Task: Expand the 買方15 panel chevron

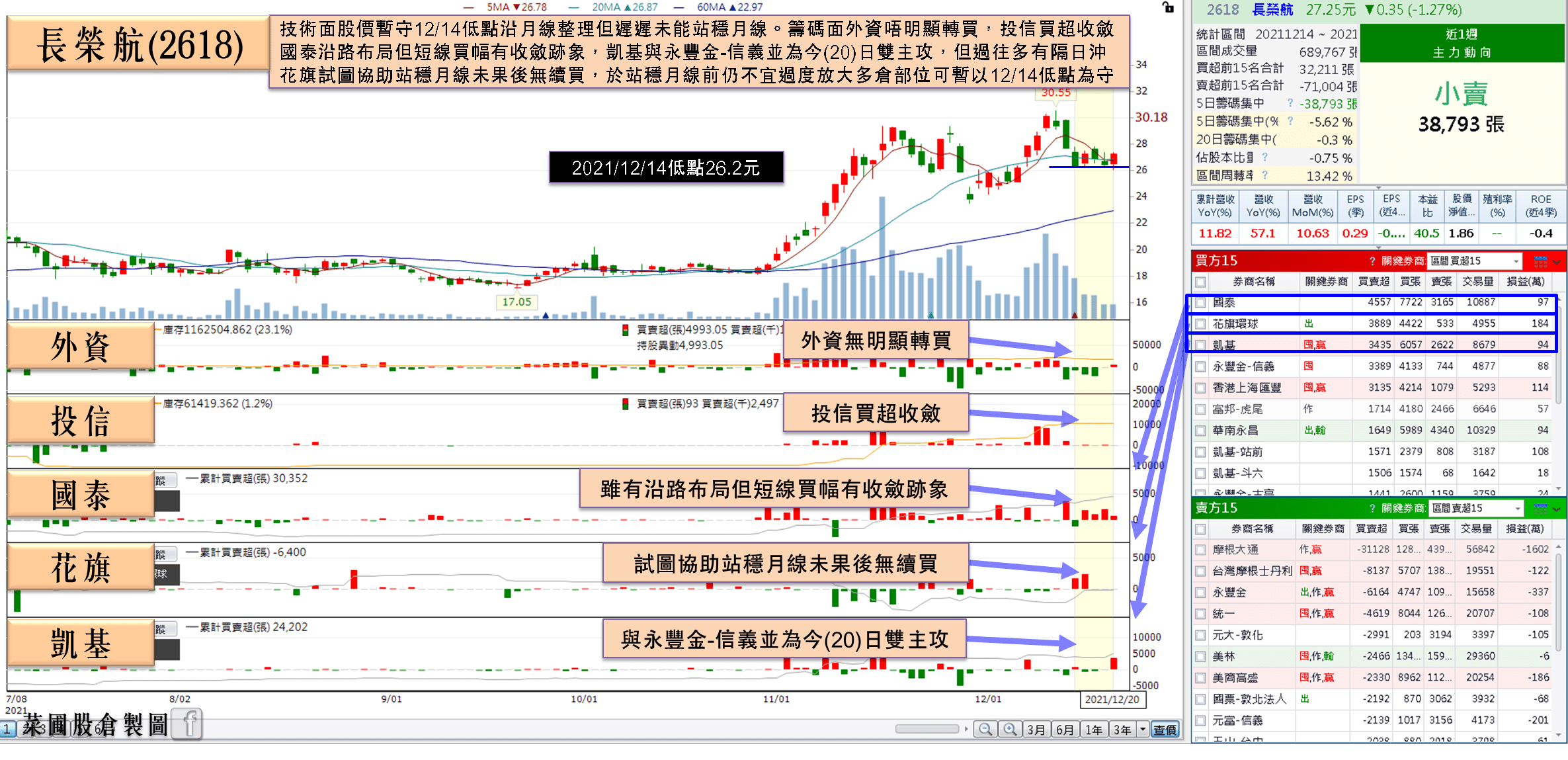Action: coord(1557,262)
